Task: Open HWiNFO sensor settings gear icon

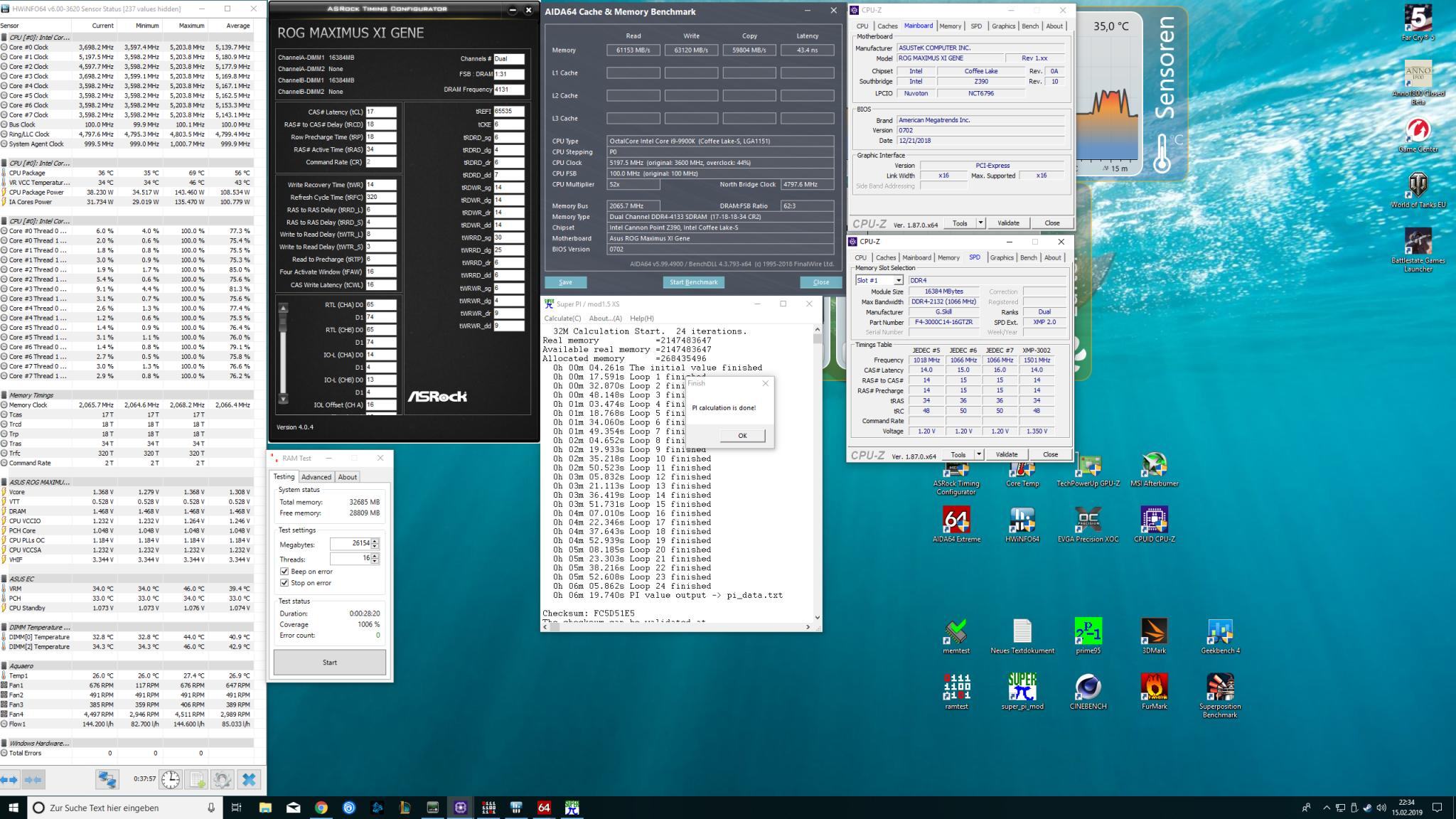Action: [x=222, y=779]
